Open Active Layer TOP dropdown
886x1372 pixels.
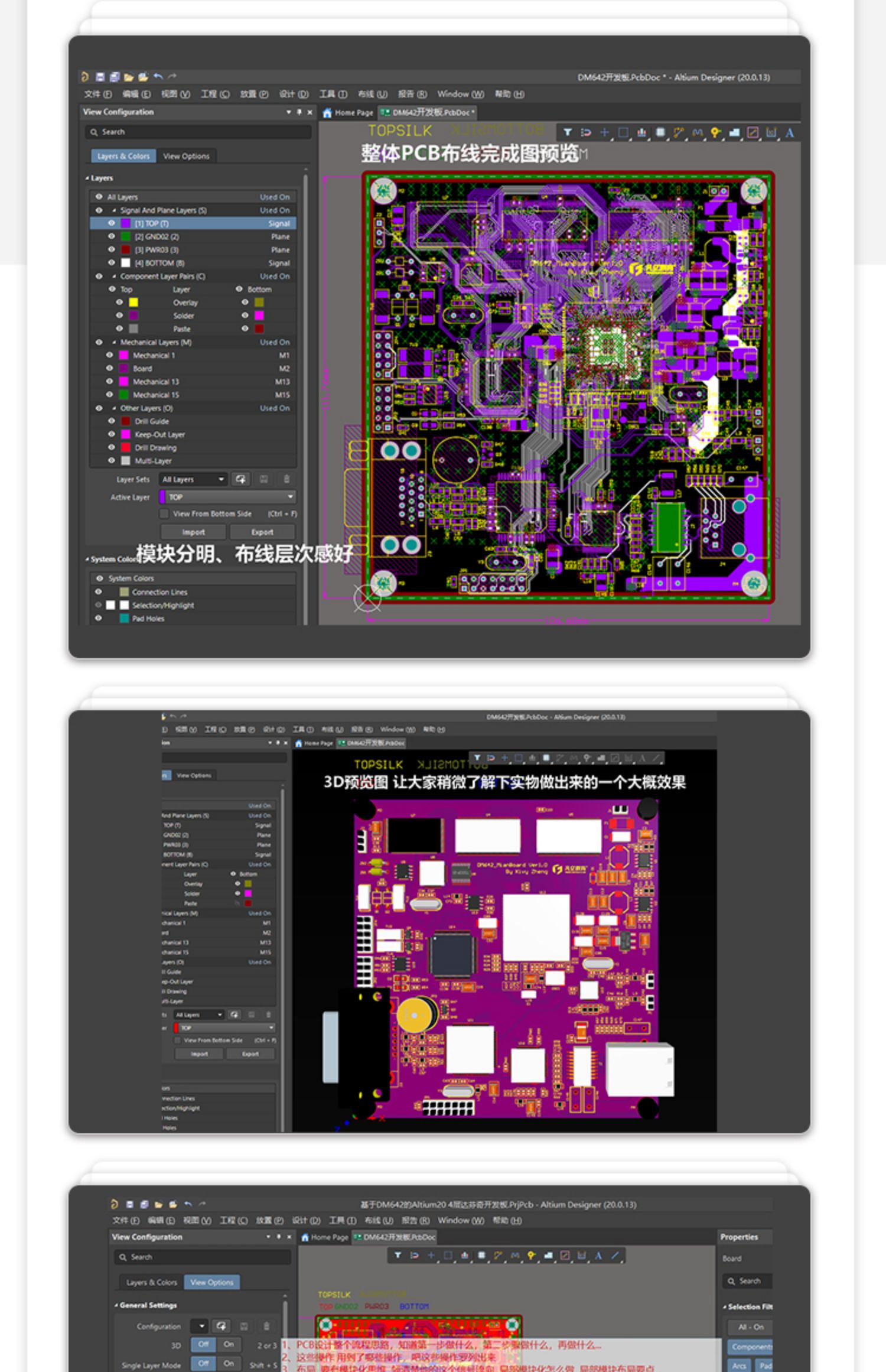tap(227, 497)
